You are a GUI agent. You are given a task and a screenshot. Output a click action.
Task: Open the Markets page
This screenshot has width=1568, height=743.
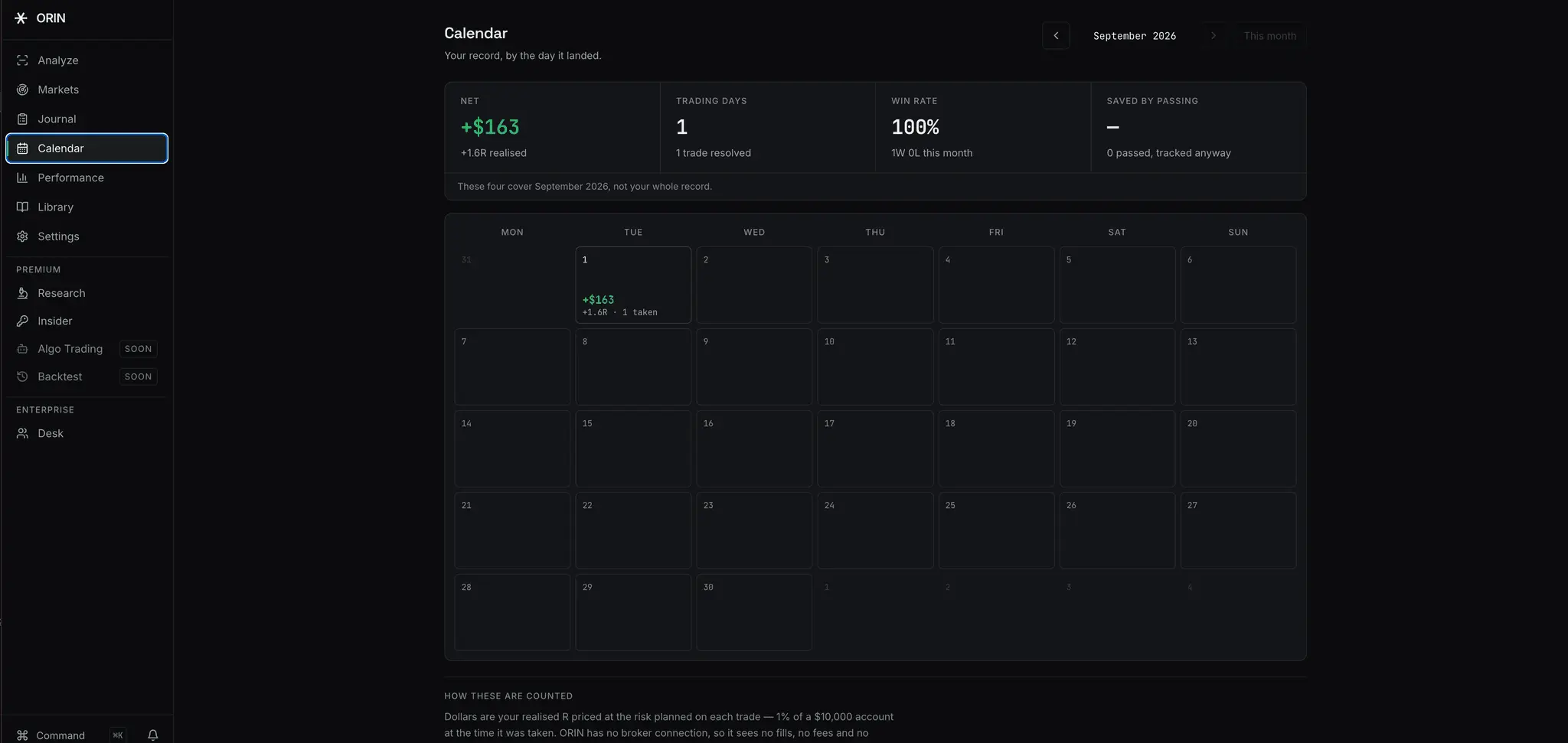(x=87, y=90)
